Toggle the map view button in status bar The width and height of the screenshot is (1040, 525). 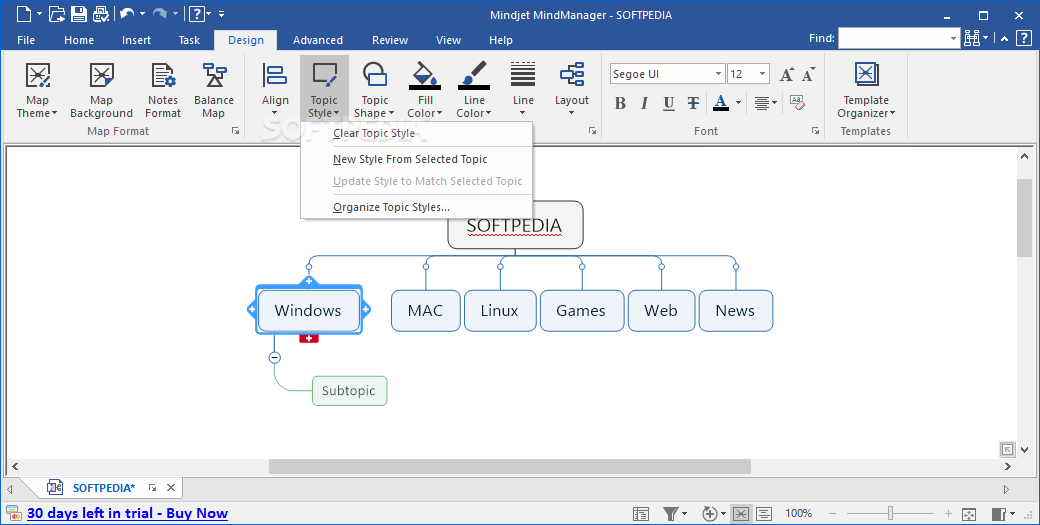click(x=741, y=514)
